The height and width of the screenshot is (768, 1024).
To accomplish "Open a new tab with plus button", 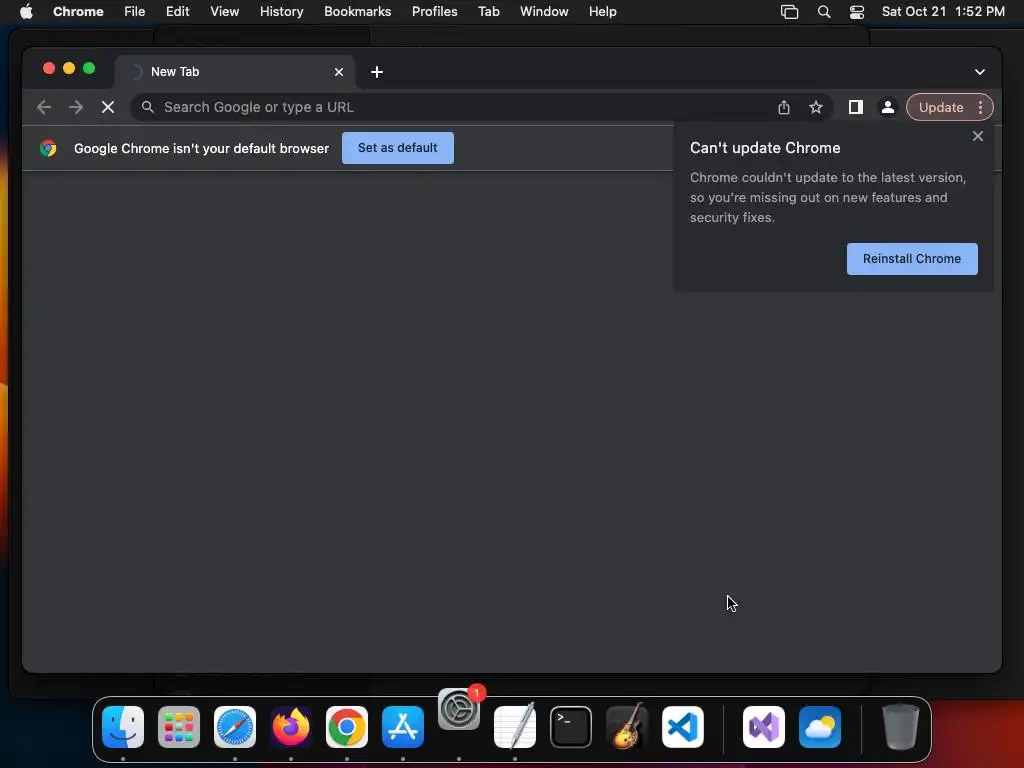I will [x=377, y=72].
